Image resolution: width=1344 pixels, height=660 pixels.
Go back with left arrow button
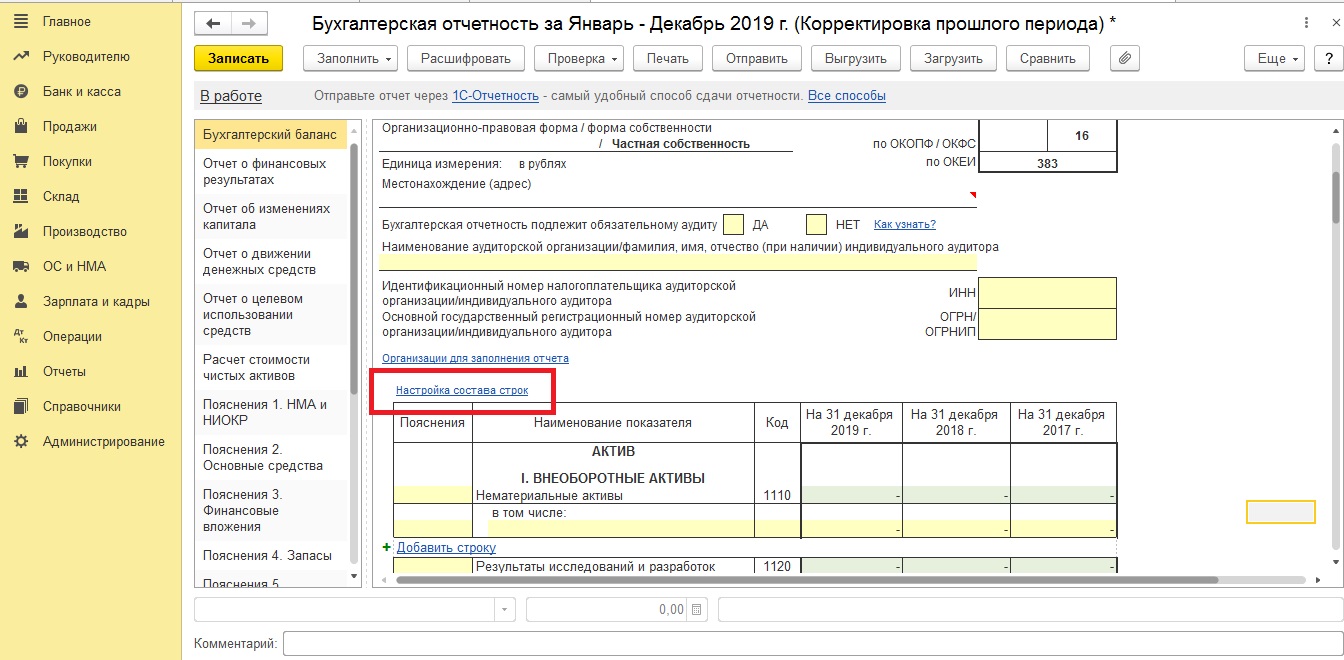tap(213, 23)
